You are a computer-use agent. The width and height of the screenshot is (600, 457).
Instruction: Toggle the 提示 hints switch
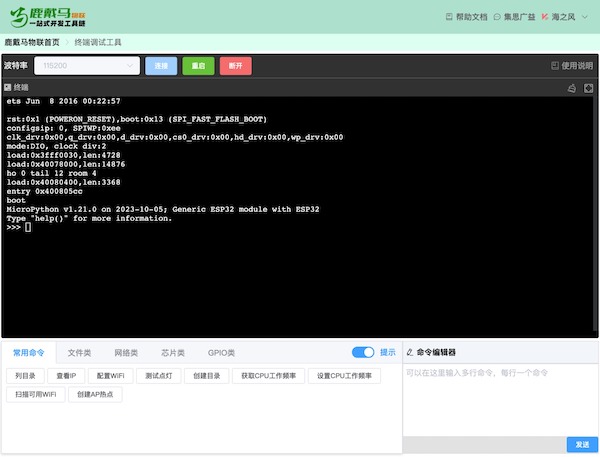tap(362, 353)
